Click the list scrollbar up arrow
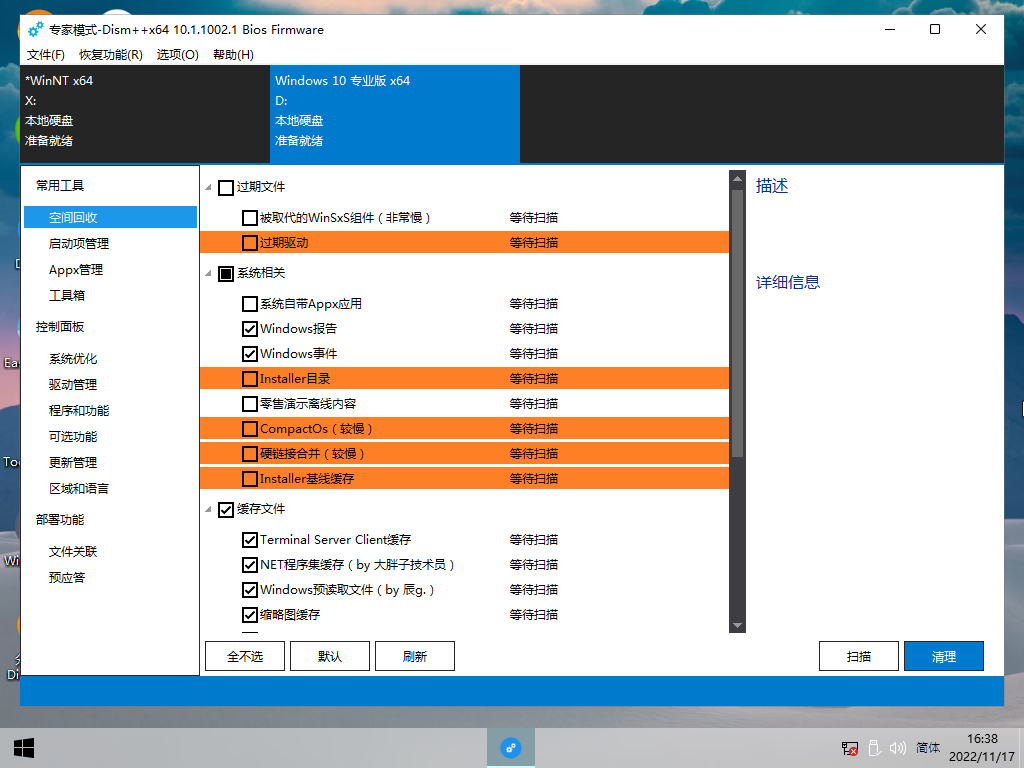 (737, 179)
